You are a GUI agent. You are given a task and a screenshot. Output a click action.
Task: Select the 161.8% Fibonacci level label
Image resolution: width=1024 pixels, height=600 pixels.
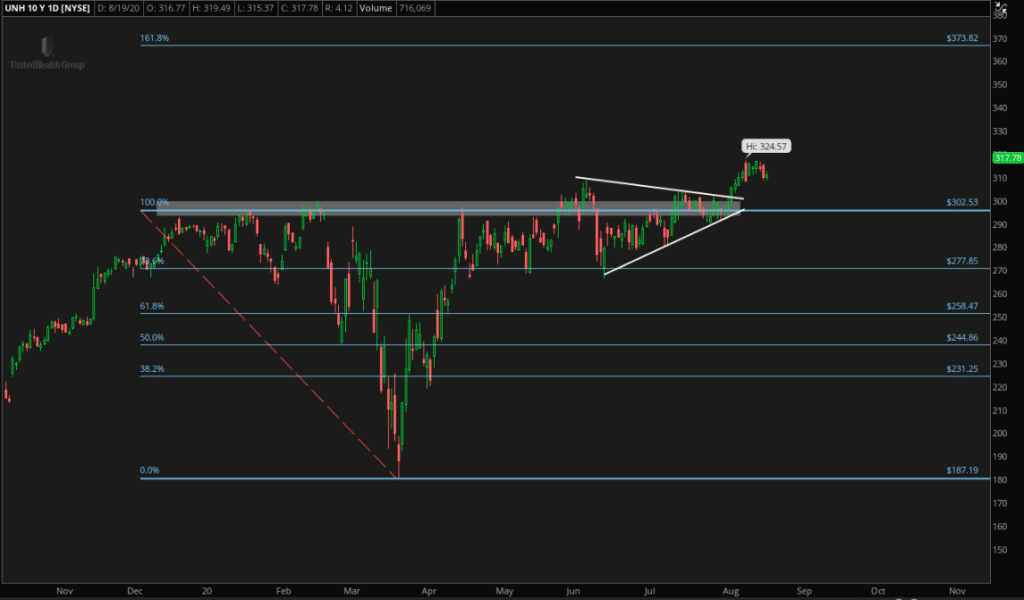(154, 38)
